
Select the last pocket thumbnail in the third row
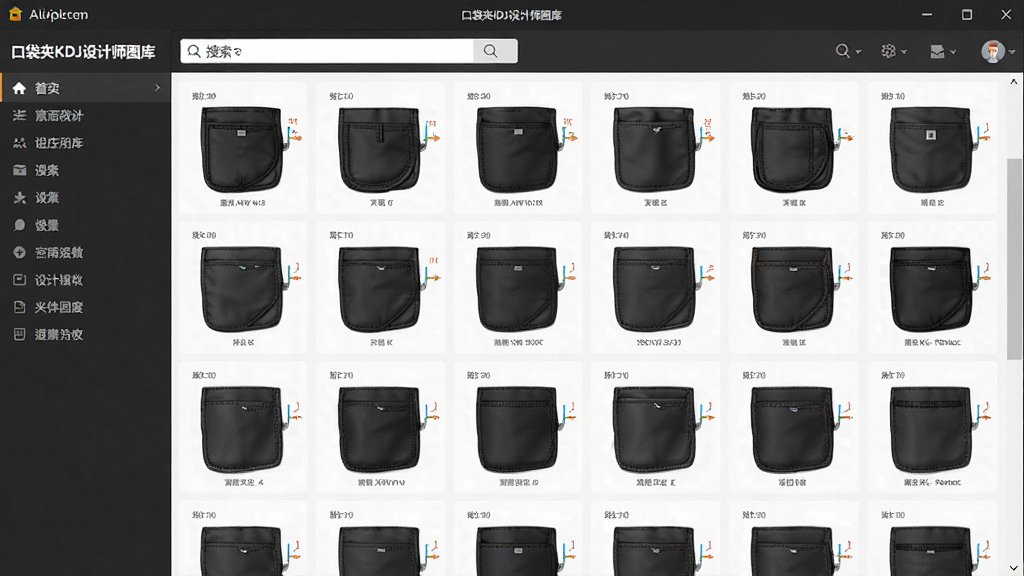coord(932,427)
